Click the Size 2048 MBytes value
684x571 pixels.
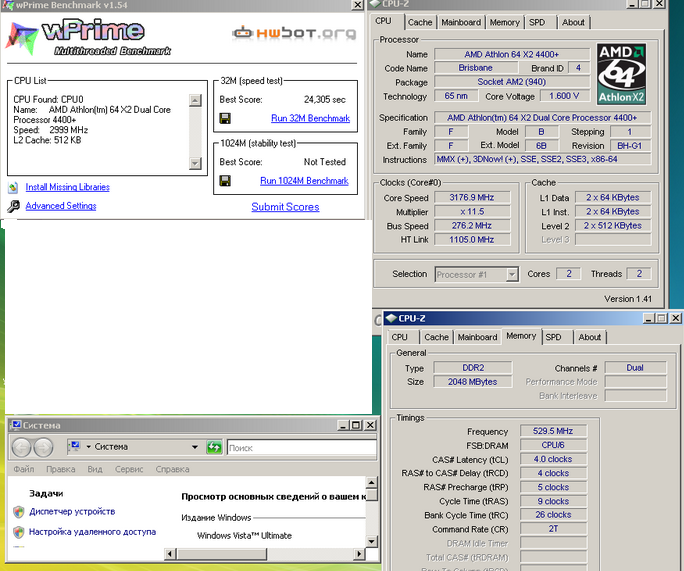point(472,382)
